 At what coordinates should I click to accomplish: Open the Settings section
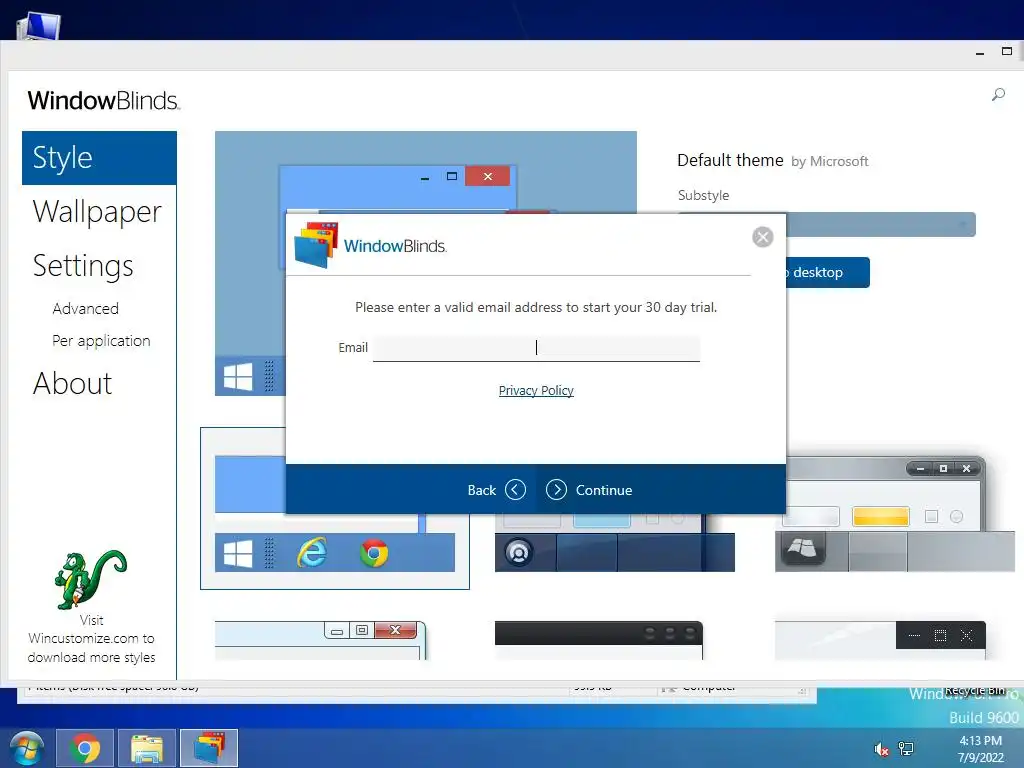pos(83,266)
